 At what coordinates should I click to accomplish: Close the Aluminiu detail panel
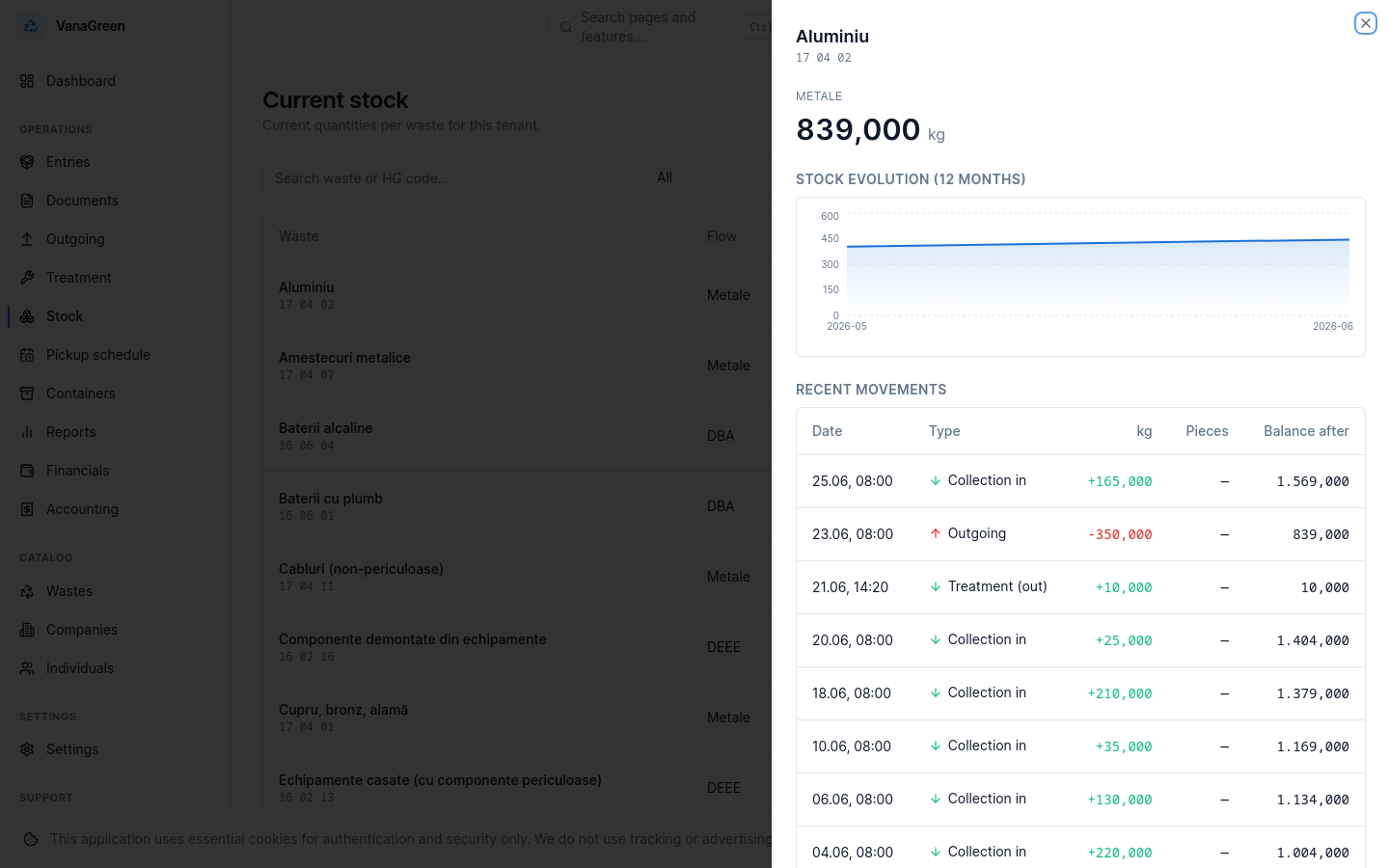point(1365,23)
